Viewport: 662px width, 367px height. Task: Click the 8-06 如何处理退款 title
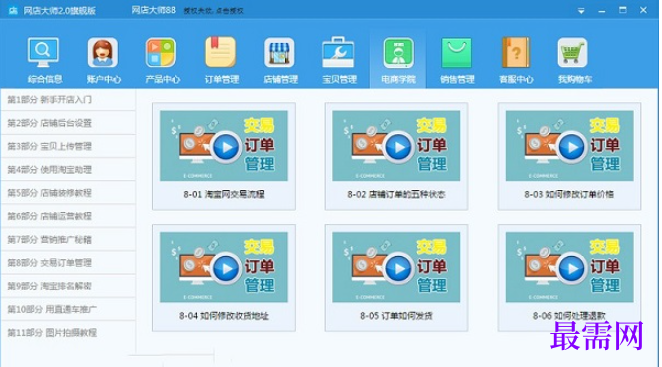(569, 316)
